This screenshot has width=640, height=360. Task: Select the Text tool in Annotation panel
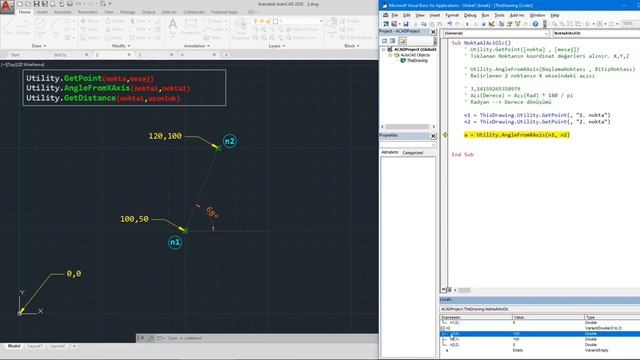[173, 27]
